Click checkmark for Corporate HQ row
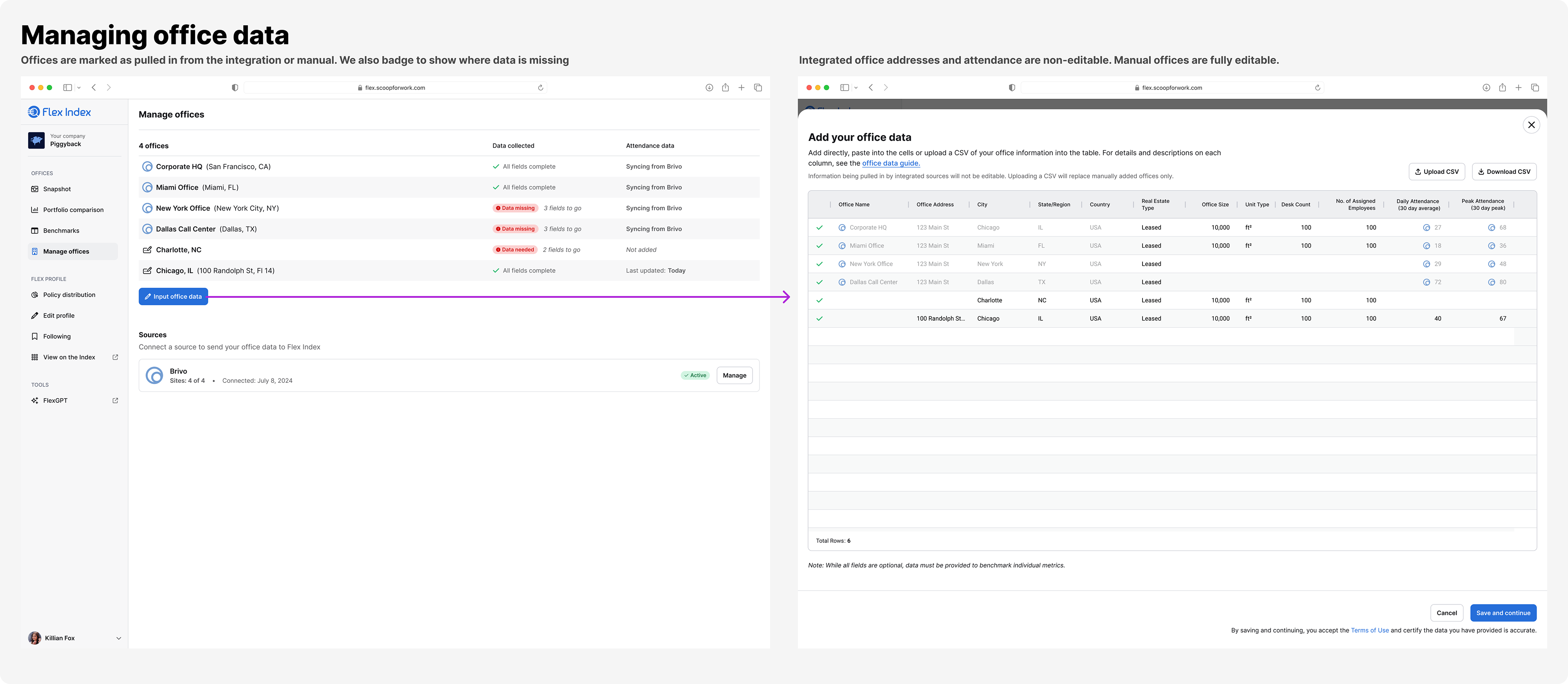 click(819, 228)
